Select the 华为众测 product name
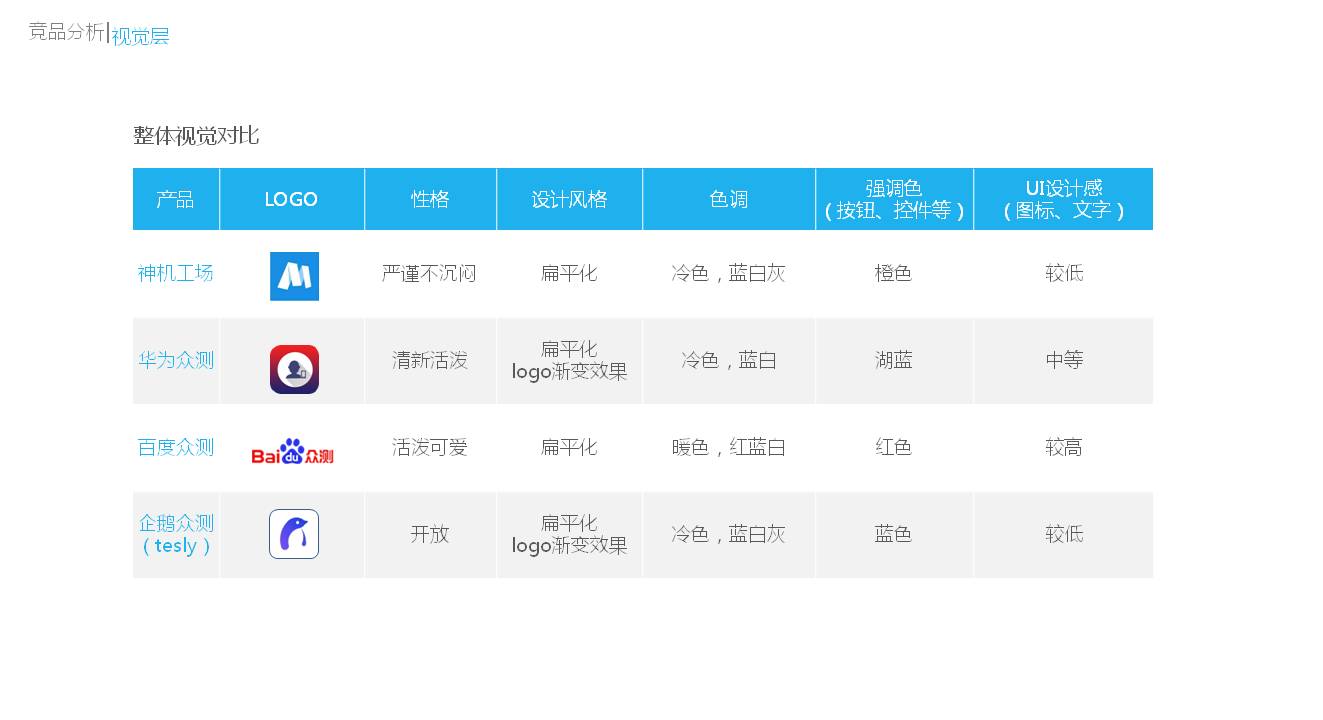Image resolution: width=1323 pixels, height=720 pixels. click(176, 360)
